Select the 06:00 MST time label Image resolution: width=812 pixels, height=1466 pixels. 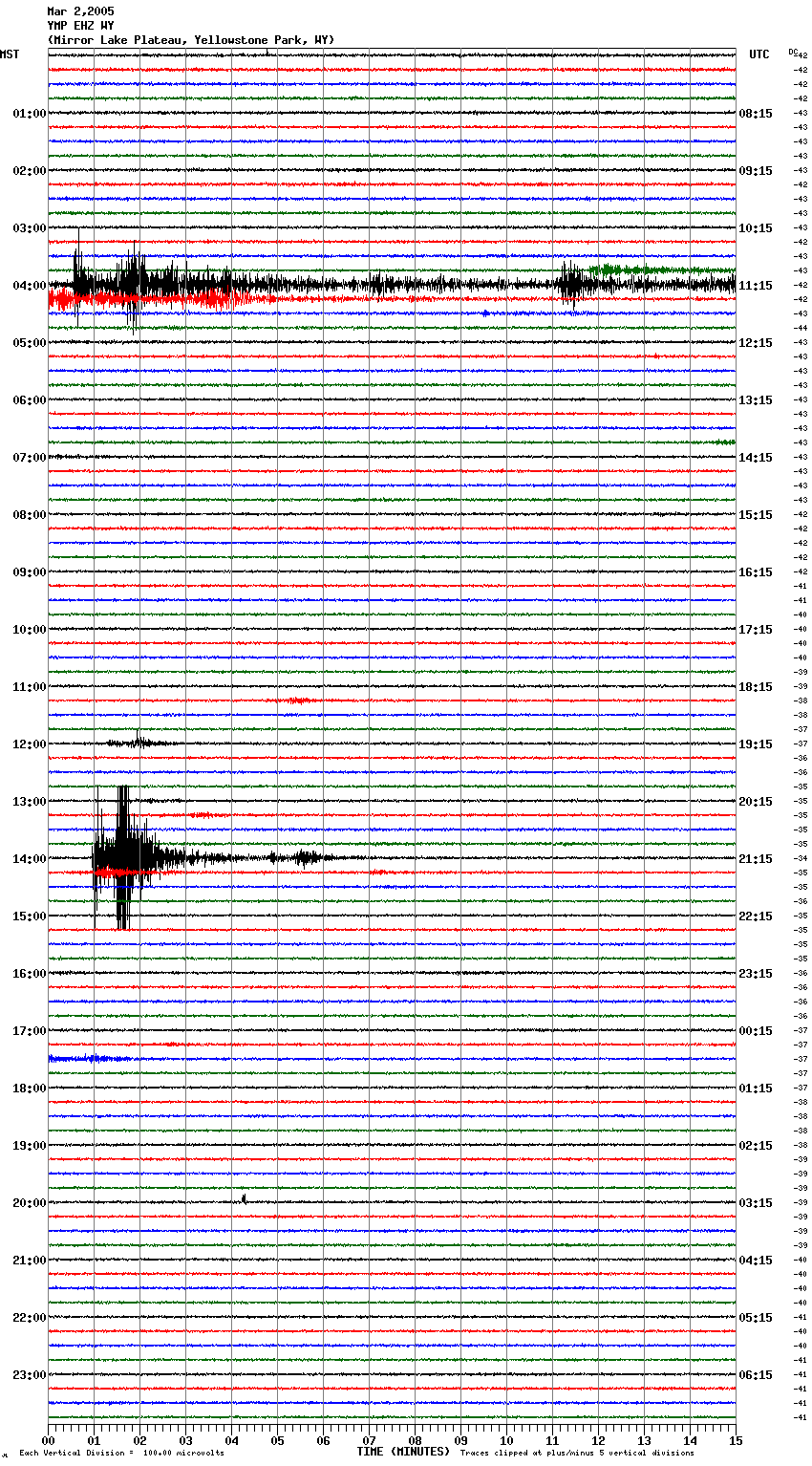pos(30,400)
